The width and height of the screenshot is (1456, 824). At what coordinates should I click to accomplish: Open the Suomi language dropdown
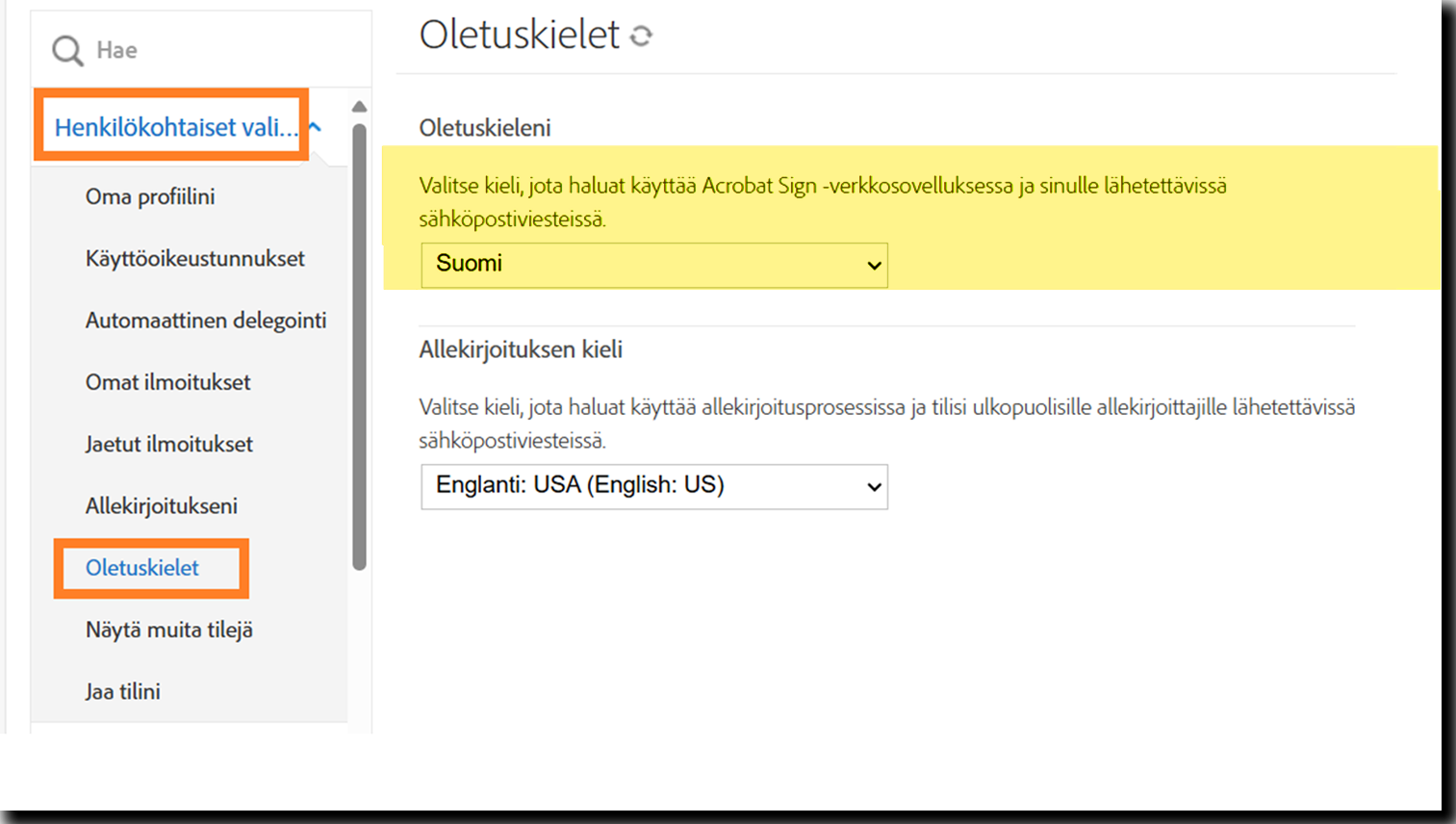654,265
